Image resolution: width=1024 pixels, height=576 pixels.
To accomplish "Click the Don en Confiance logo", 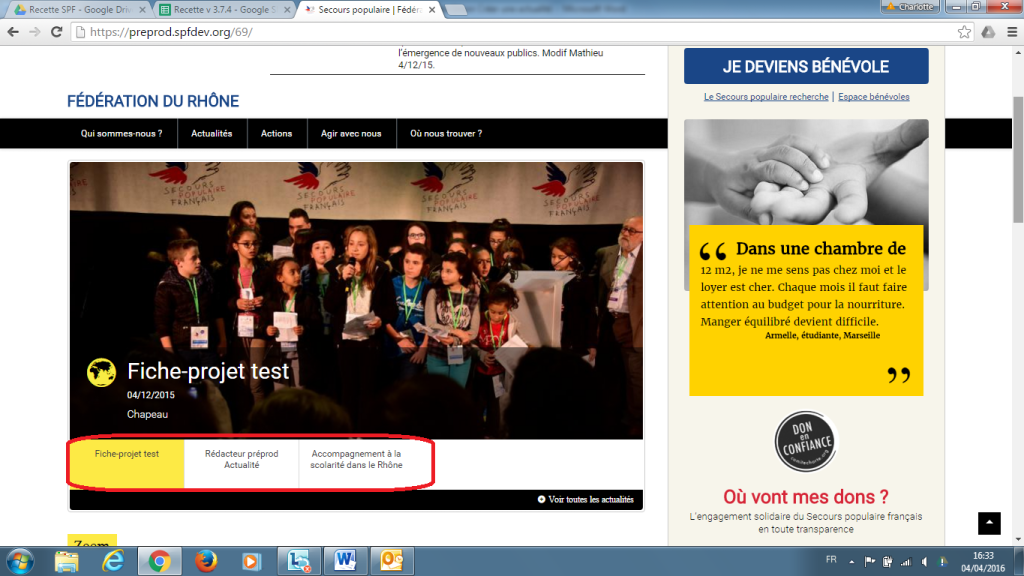I will click(806, 441).
